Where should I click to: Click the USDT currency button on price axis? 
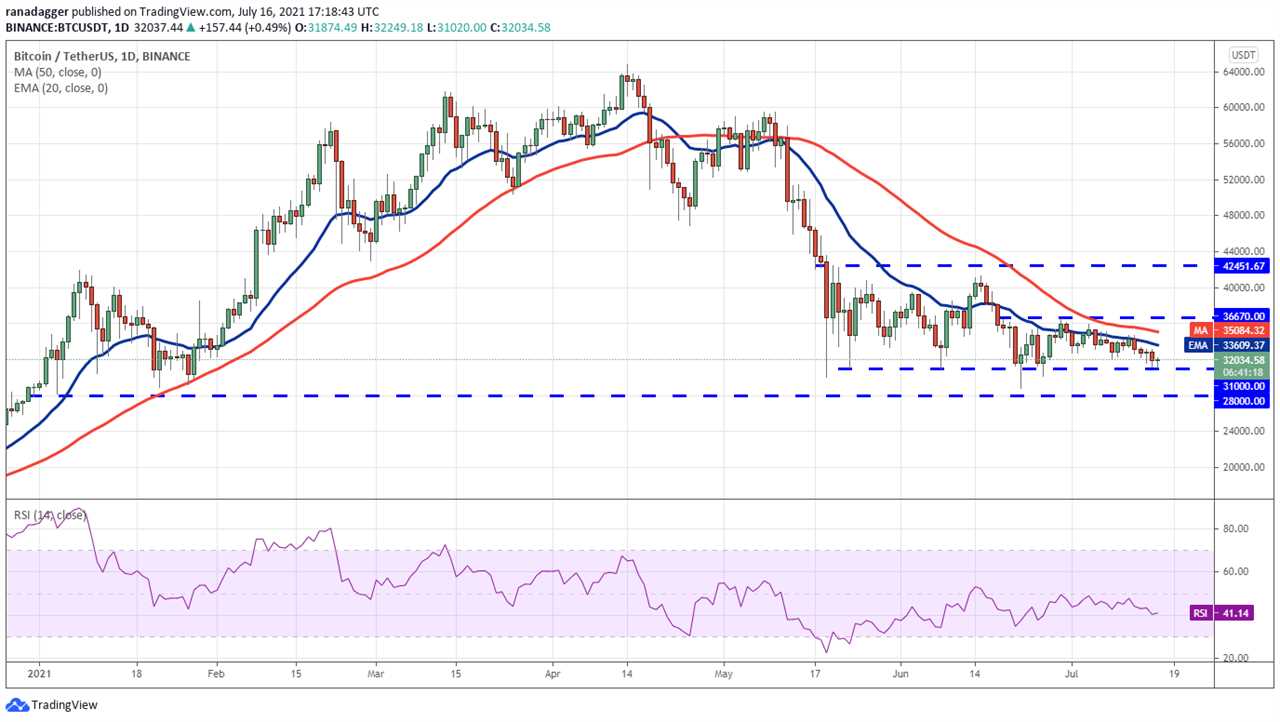pyautogui.click(x=1243, y=55)
